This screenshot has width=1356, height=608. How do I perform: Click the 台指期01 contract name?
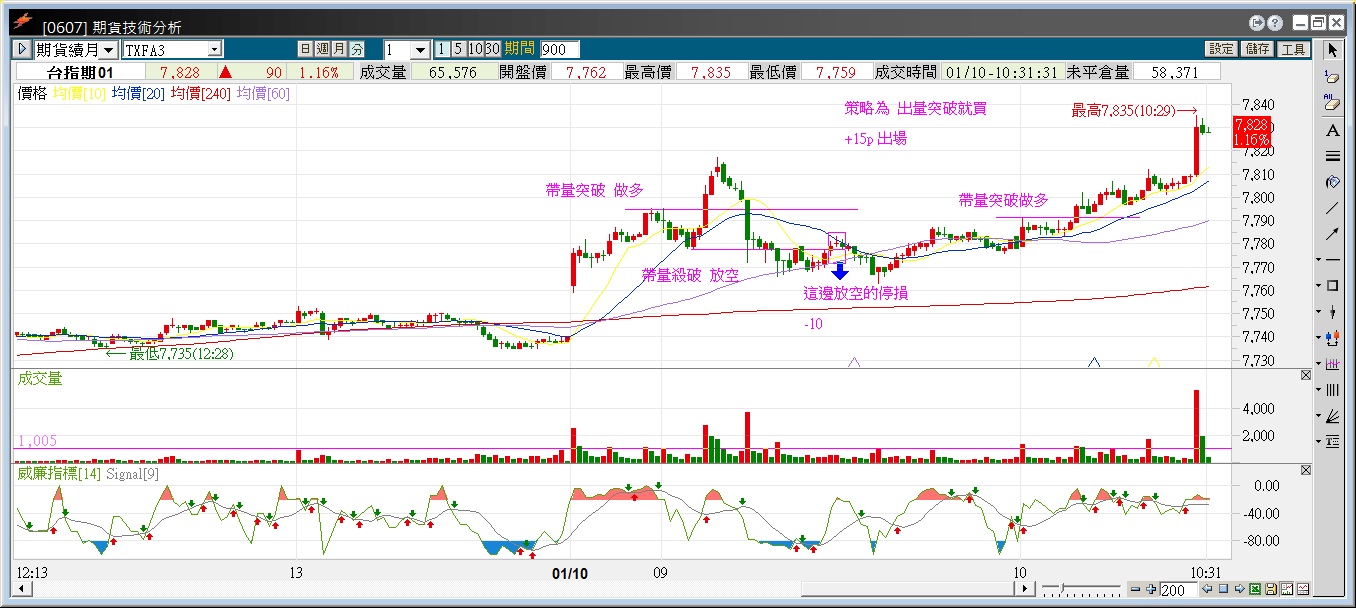pyautogui.click(x=80, y=72)
